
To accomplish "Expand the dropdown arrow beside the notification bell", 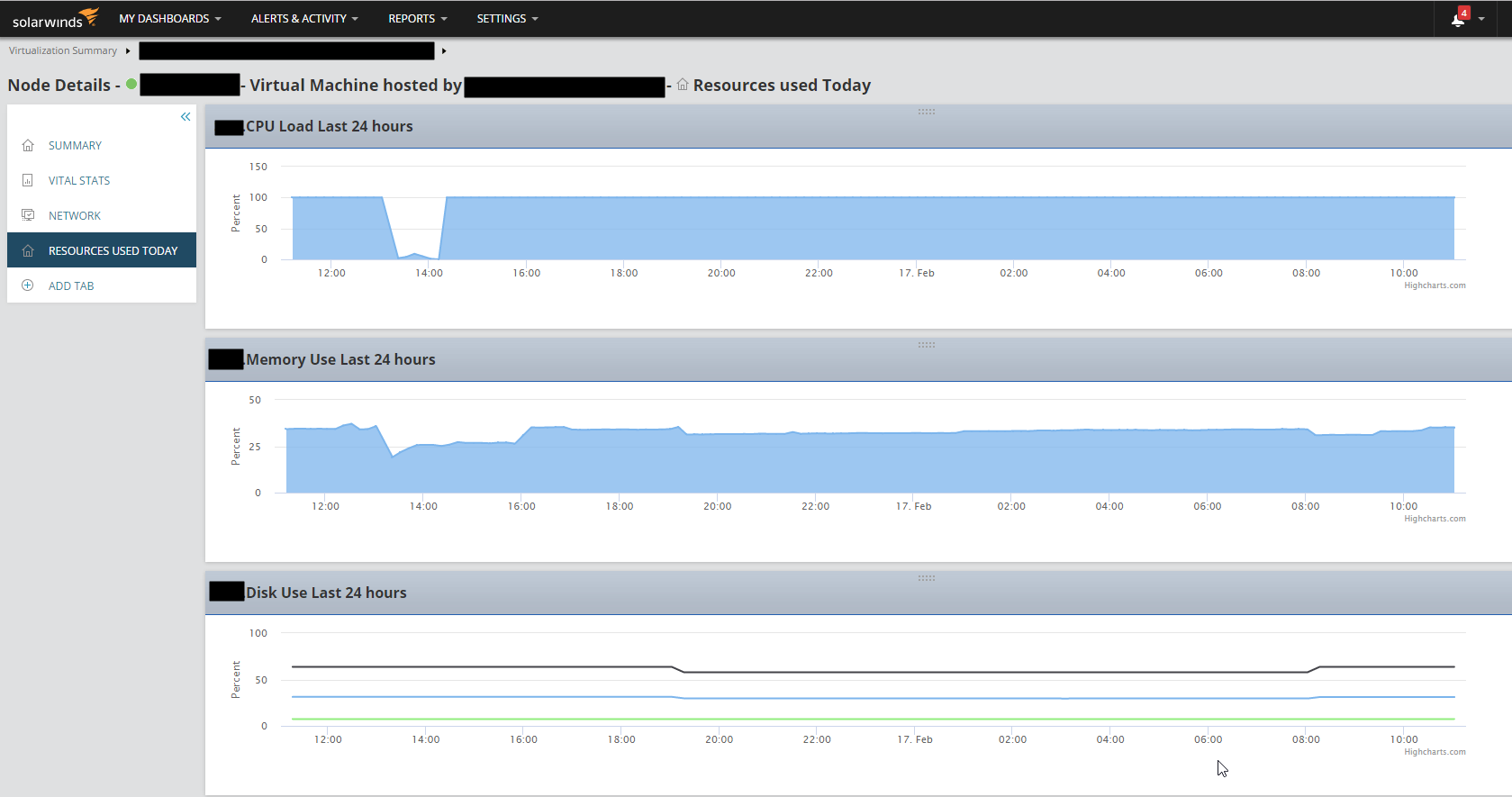I will [1481, 19].
